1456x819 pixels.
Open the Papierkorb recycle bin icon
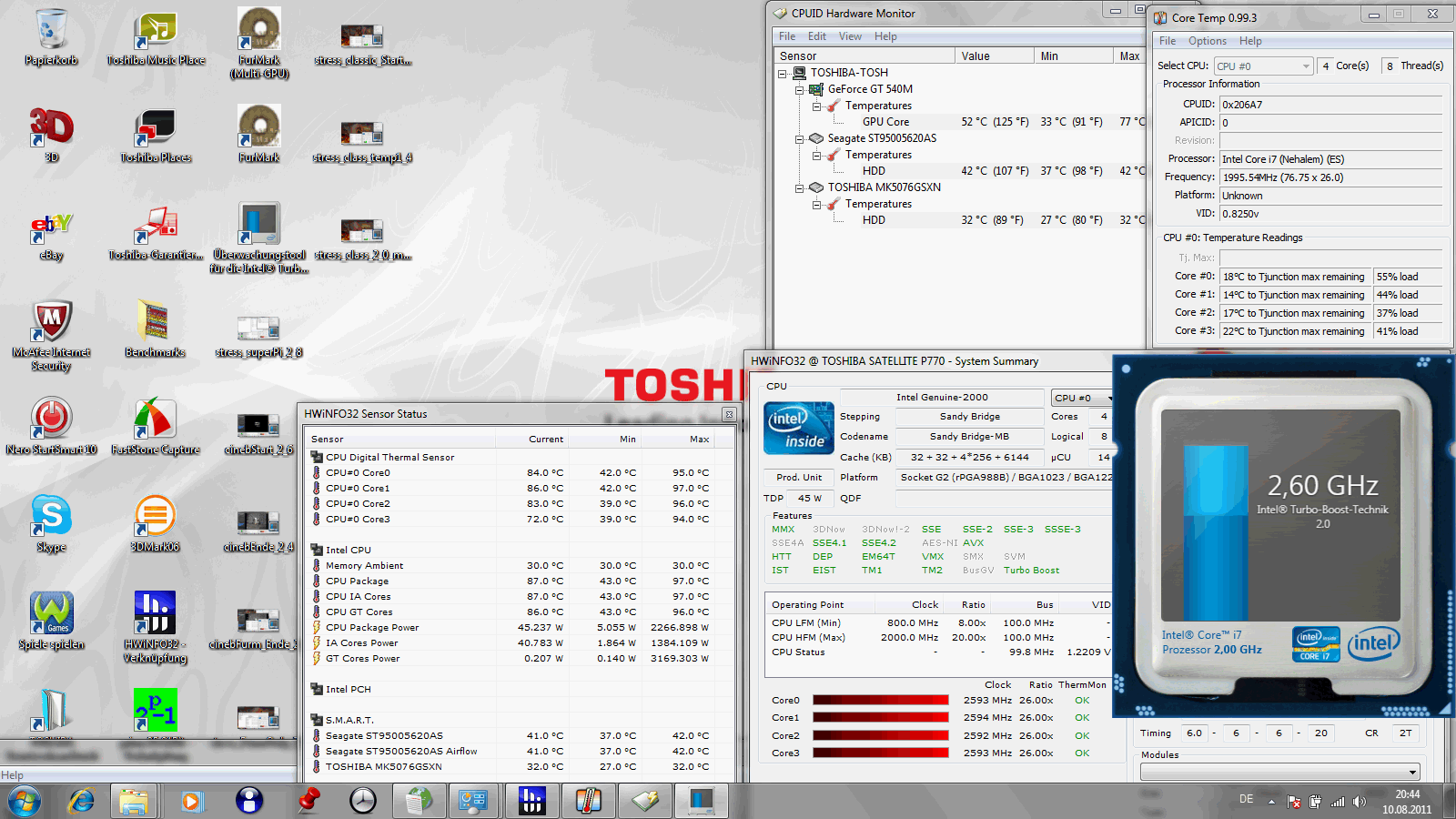point(51,37)
